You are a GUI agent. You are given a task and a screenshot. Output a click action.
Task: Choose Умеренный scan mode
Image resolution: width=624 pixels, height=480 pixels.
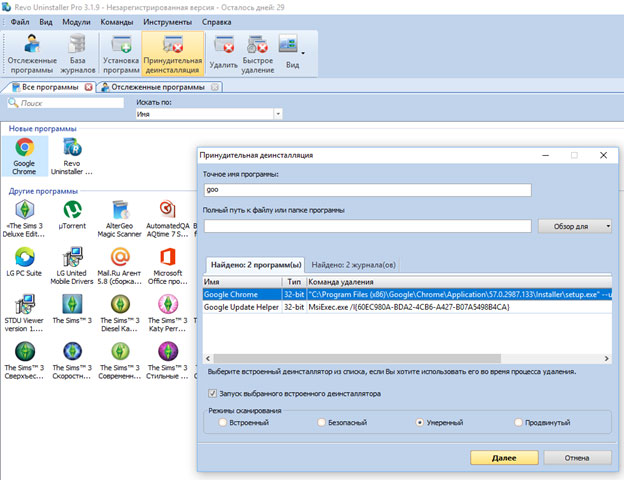pyautogui.click(x=419, y=422)
